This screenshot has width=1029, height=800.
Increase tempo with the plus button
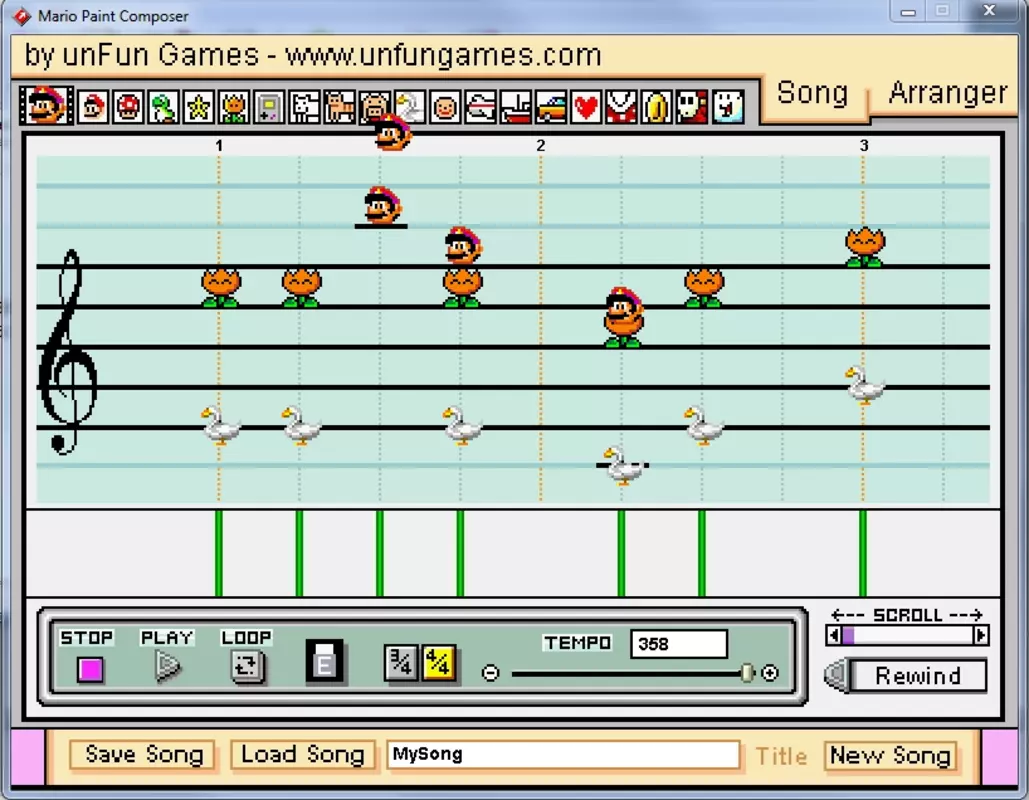(770, 673)
